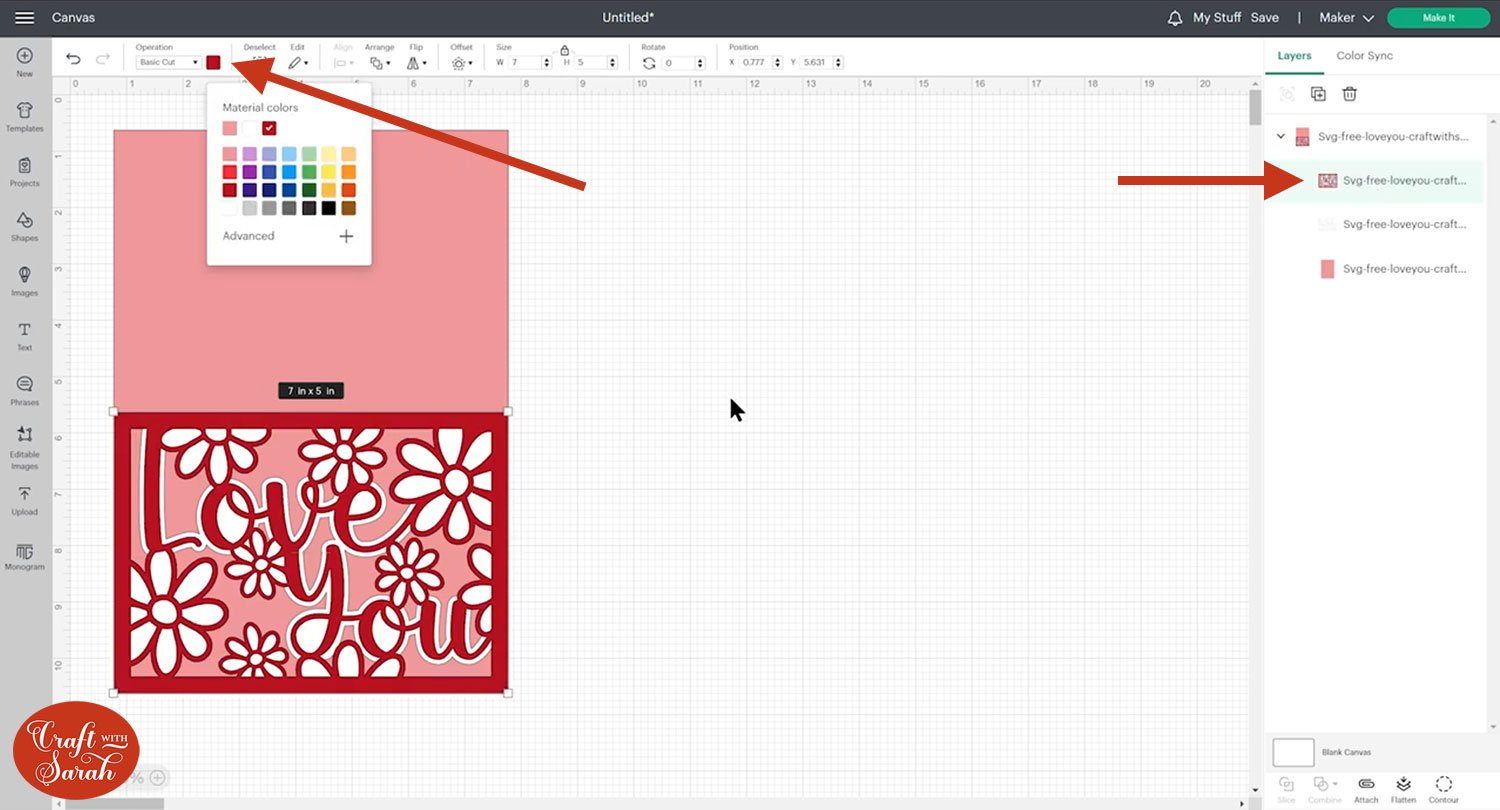Open the Templates panel
Image resolution: width=1500 pixels, height=810 pixels.
[x=25, y=116]
